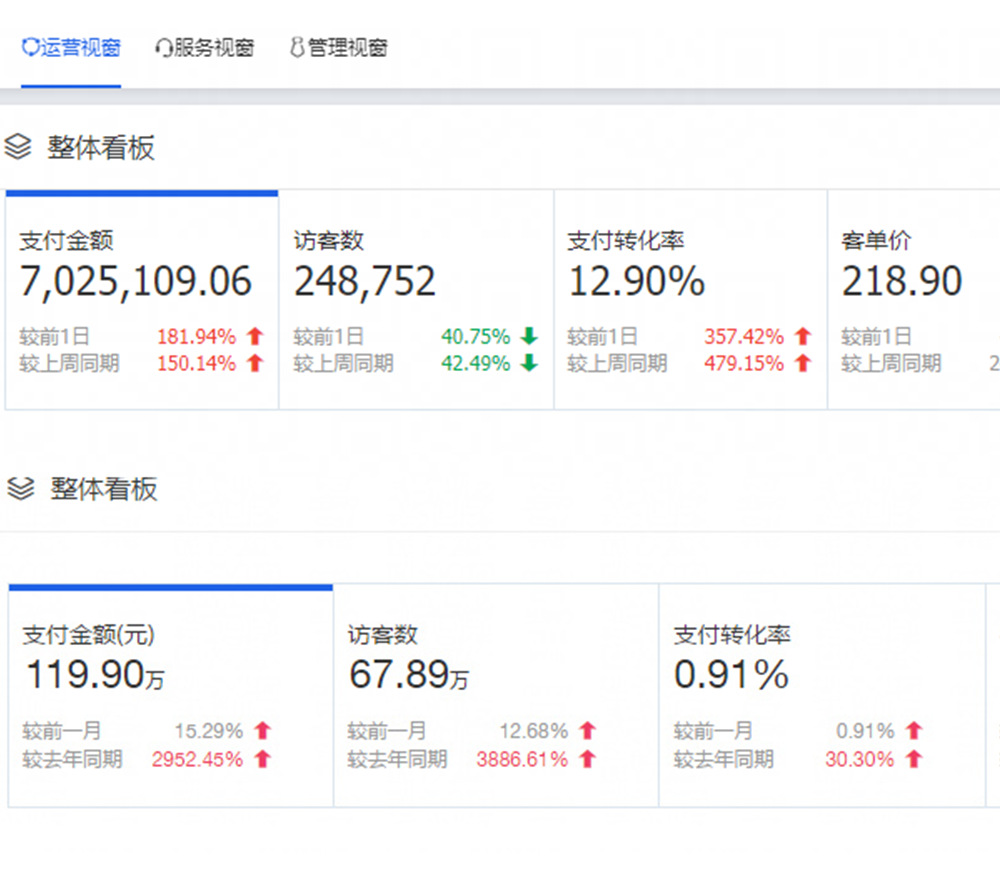Click the headset icon beside 服务视窗

click(x=164, y=48)
